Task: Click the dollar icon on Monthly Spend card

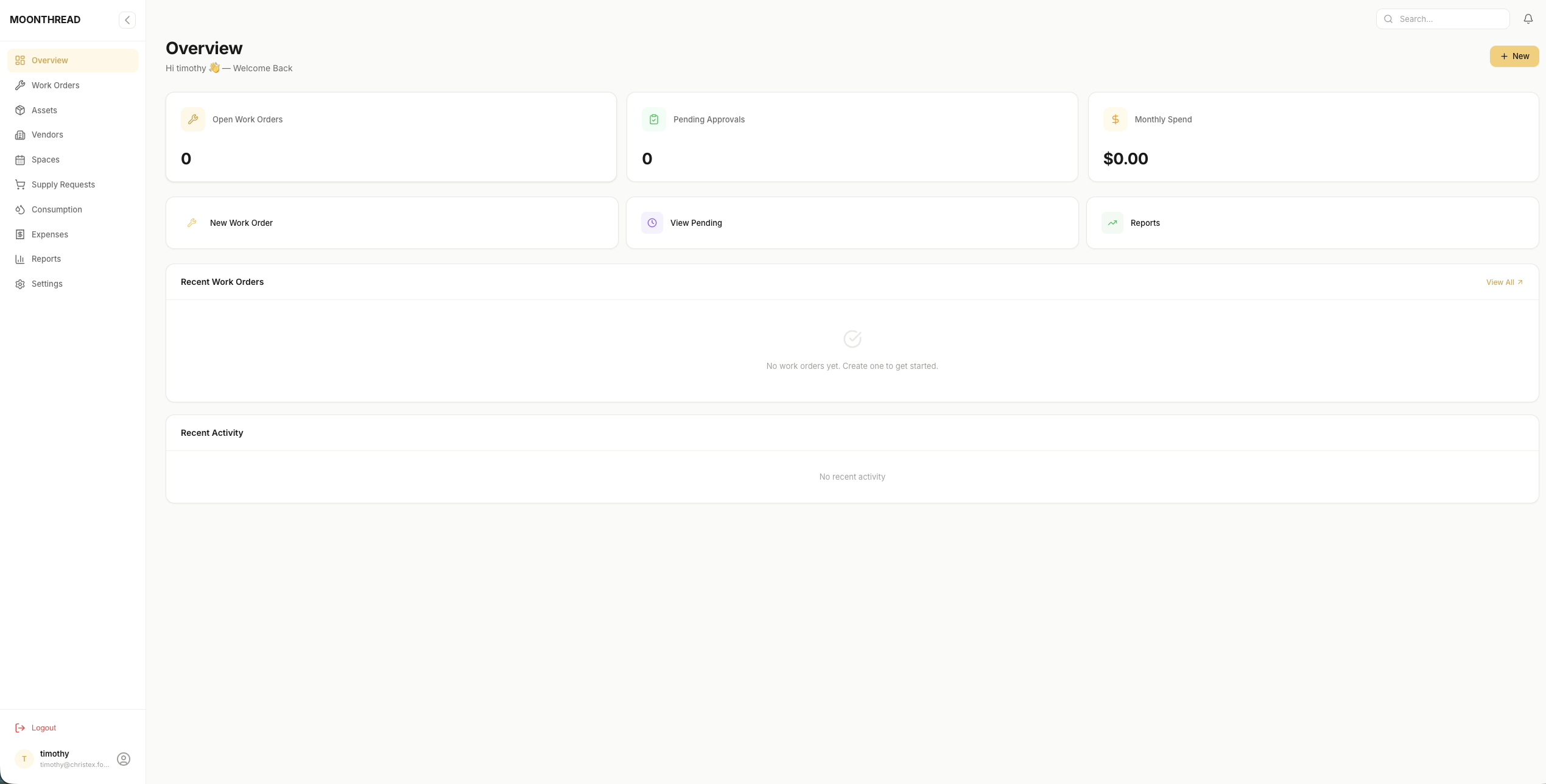Action: (x=1114, y=119)
